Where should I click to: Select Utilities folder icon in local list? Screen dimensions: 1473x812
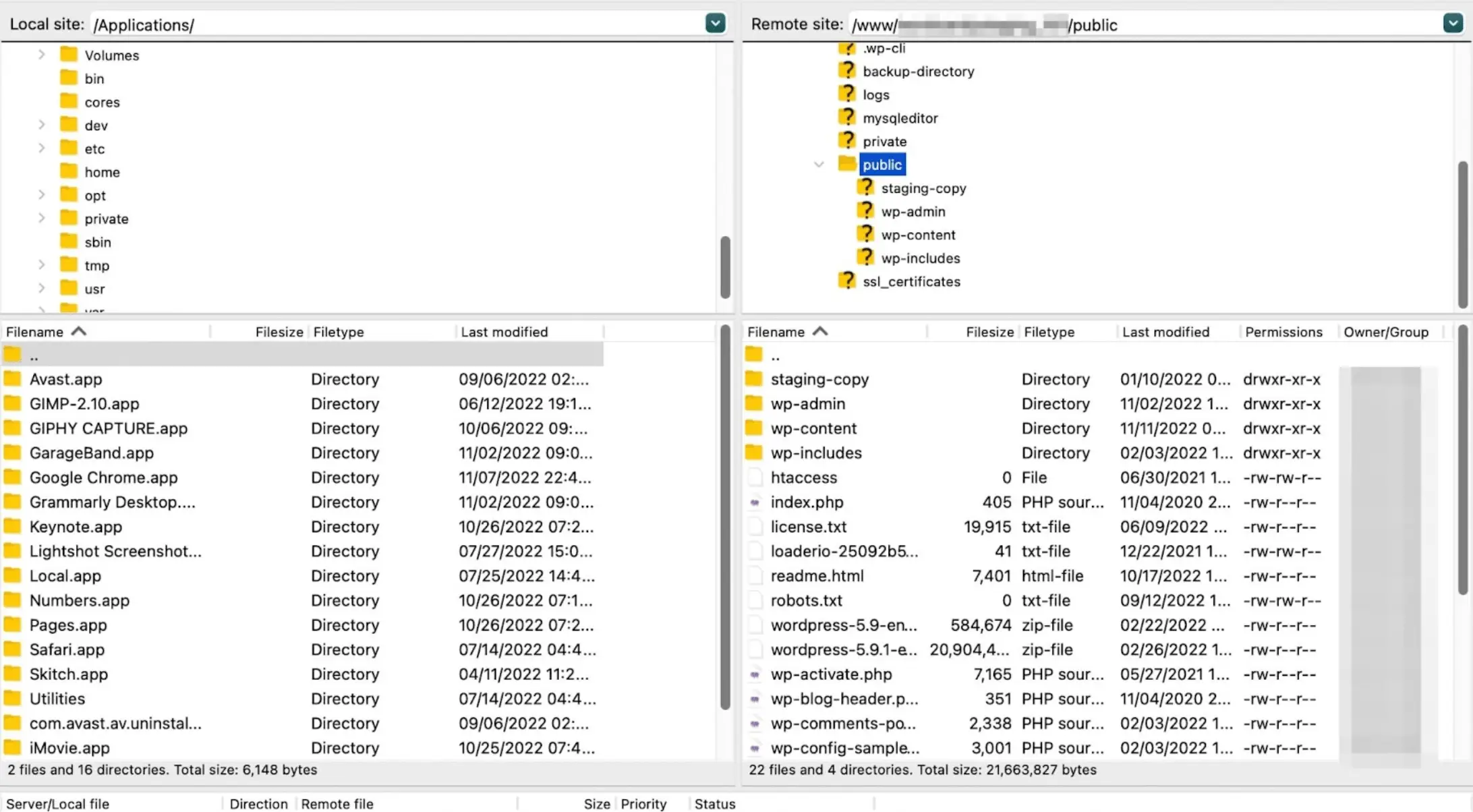pos(12,698)
